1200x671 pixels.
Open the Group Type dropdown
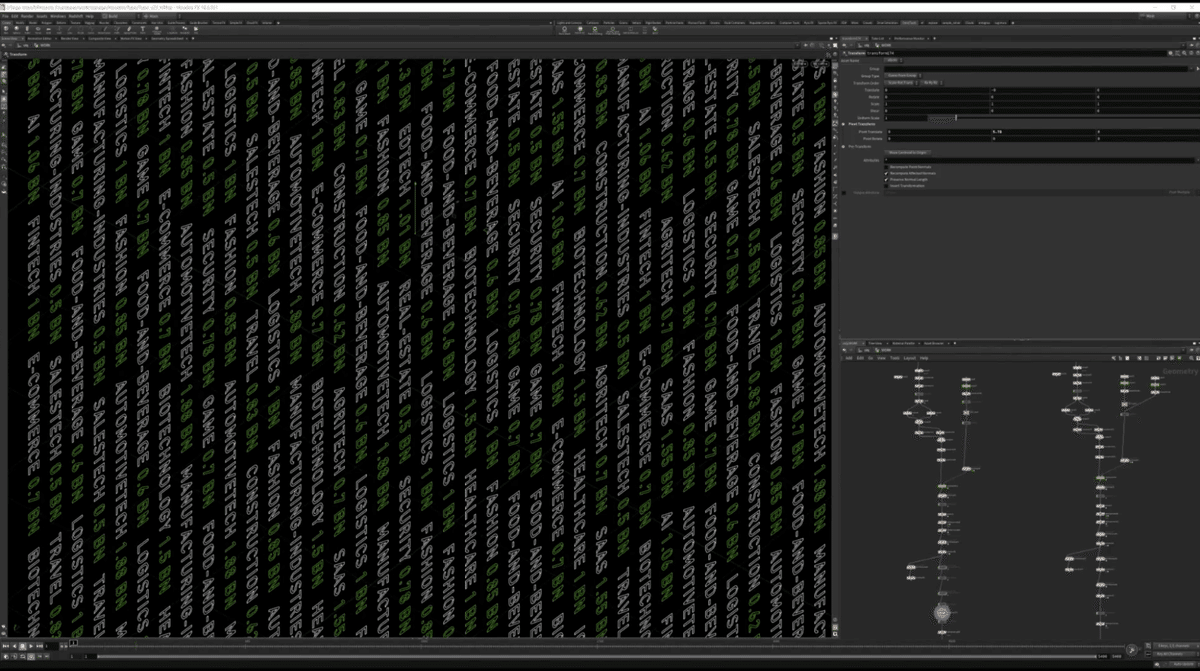903,76
